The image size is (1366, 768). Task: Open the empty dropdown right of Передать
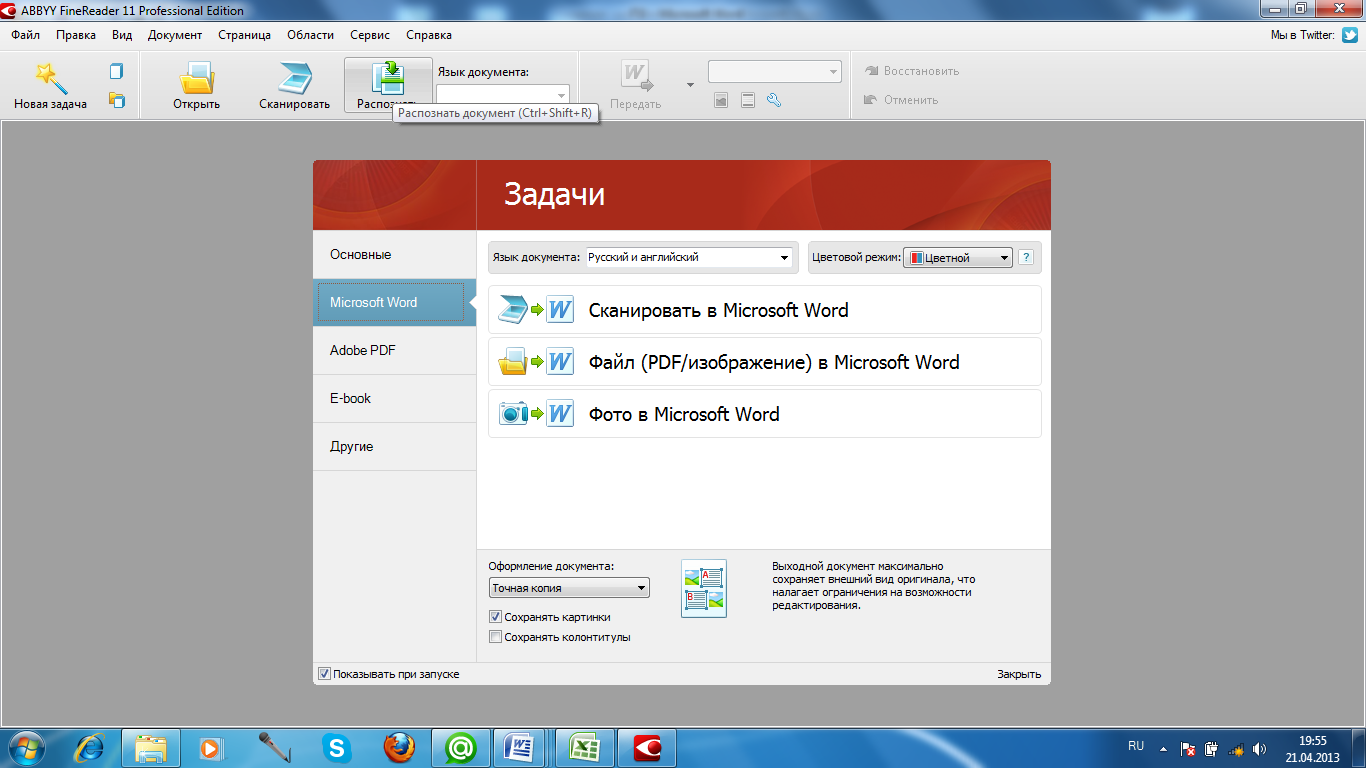click(775, 72)
